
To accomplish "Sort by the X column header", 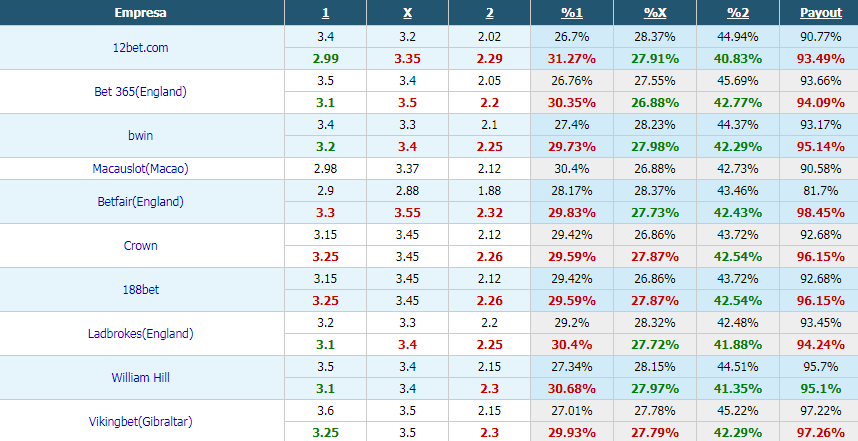I will point(408,13).
